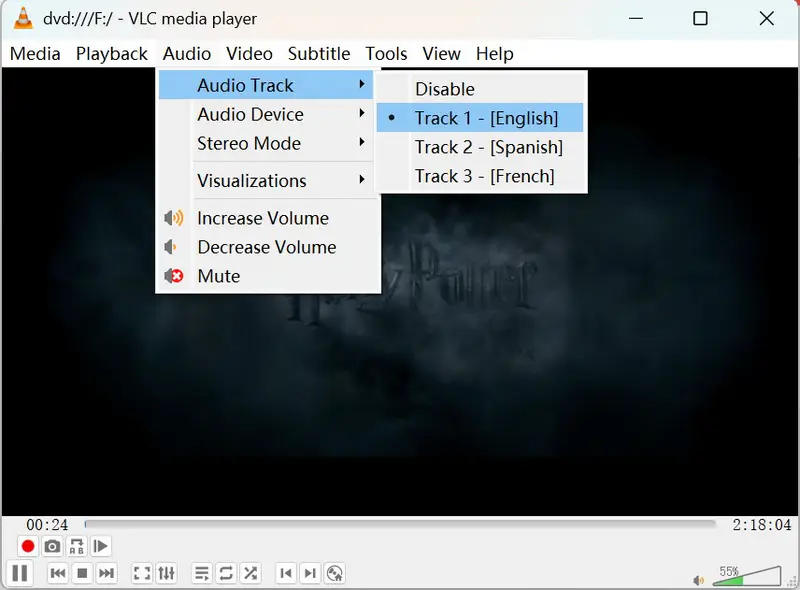
Task: Minimize the VLC window
Action: click(x=636, y=18)
